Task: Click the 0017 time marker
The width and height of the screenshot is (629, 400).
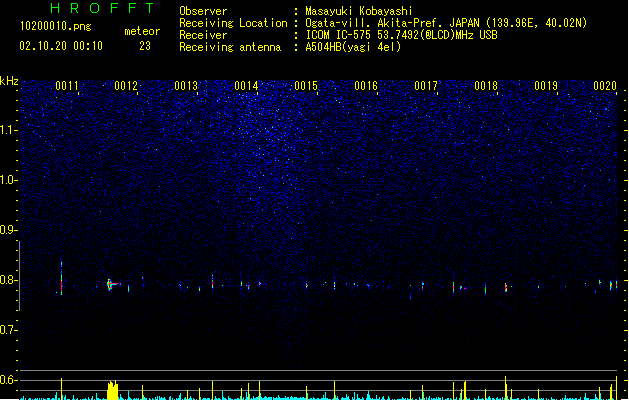Action: 426,86
